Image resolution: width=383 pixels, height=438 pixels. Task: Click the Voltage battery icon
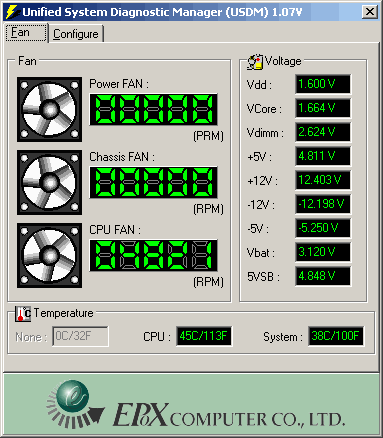pyautogui.click(x=255, y=62)
